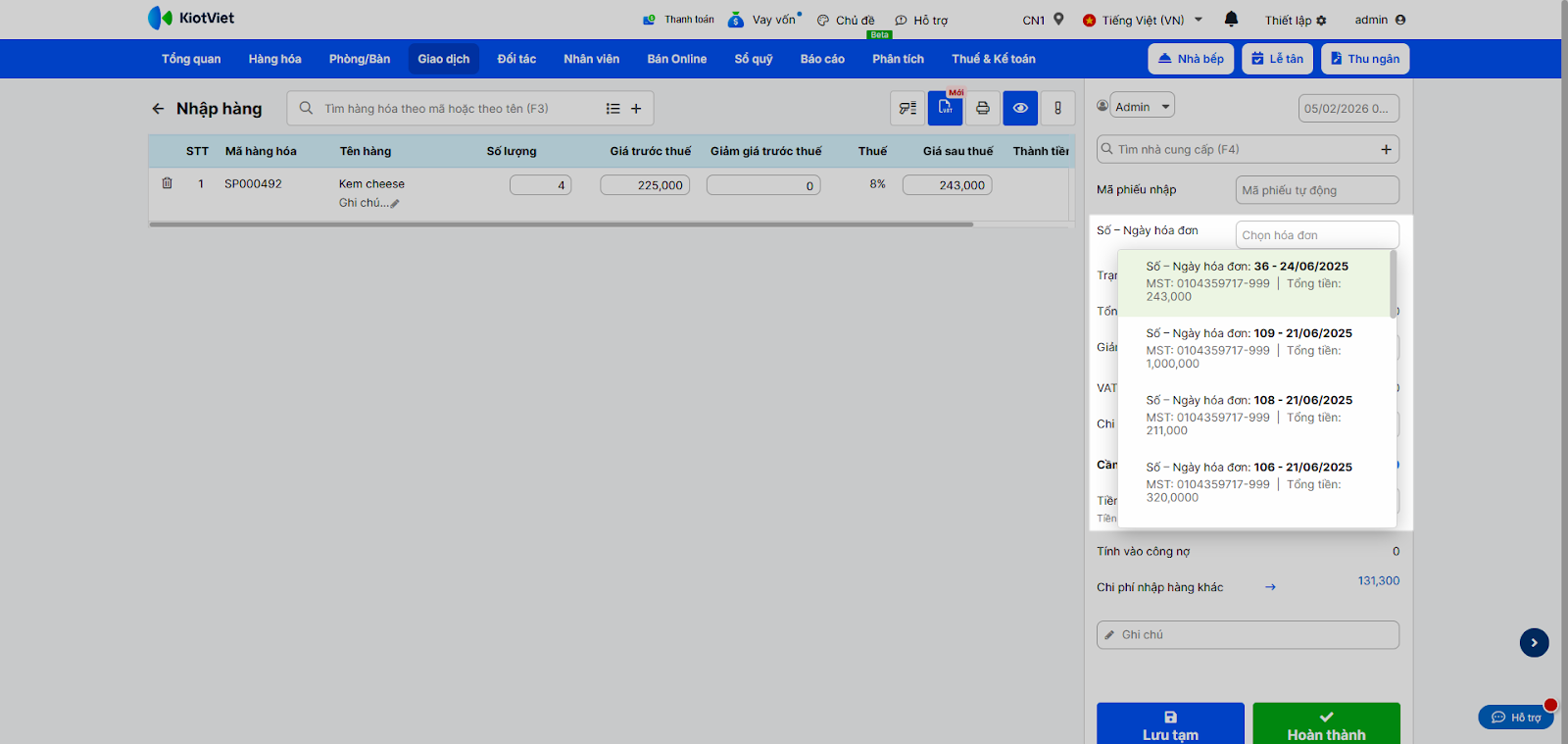Image resolution: width=1568 pixels, height=744 pixels.
Task: Open the Hỗ trợ link in top bar
Action: tap(921, 20)
